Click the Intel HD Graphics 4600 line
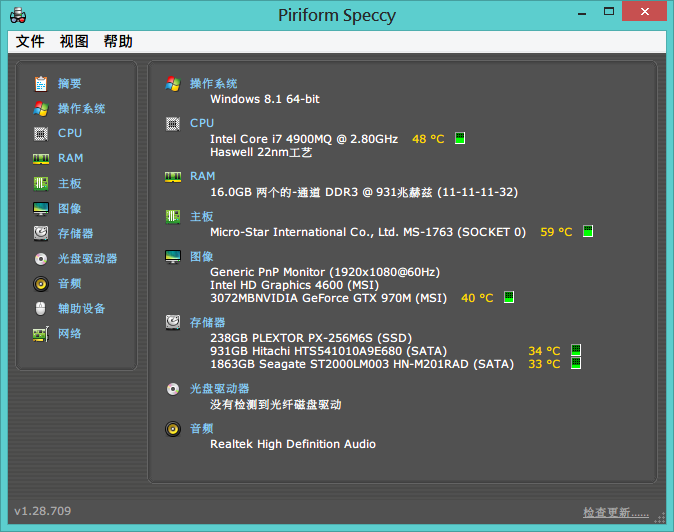 [x=294, y=285]
